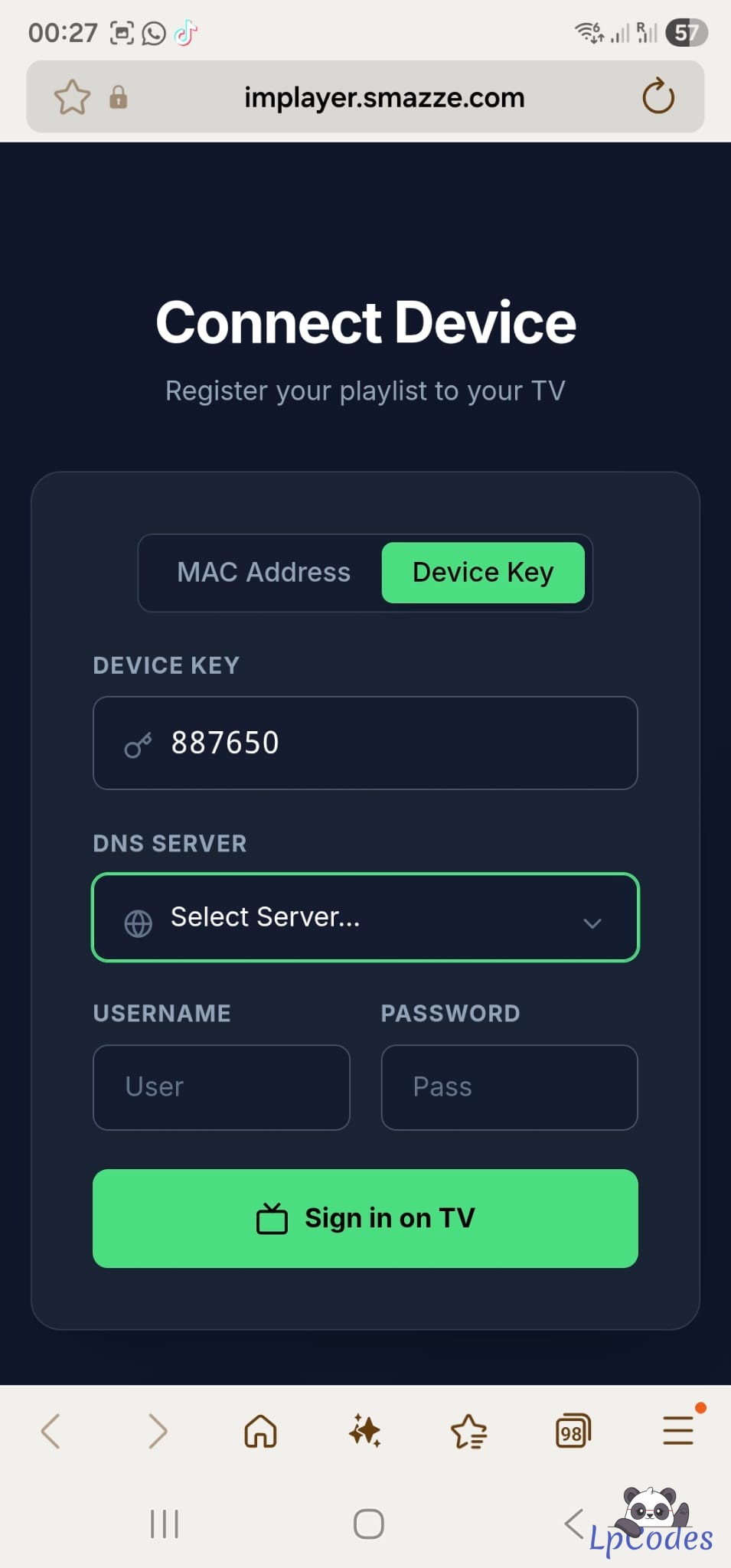
Task: Select the Device Key tab
Action: tap(483, 573)
